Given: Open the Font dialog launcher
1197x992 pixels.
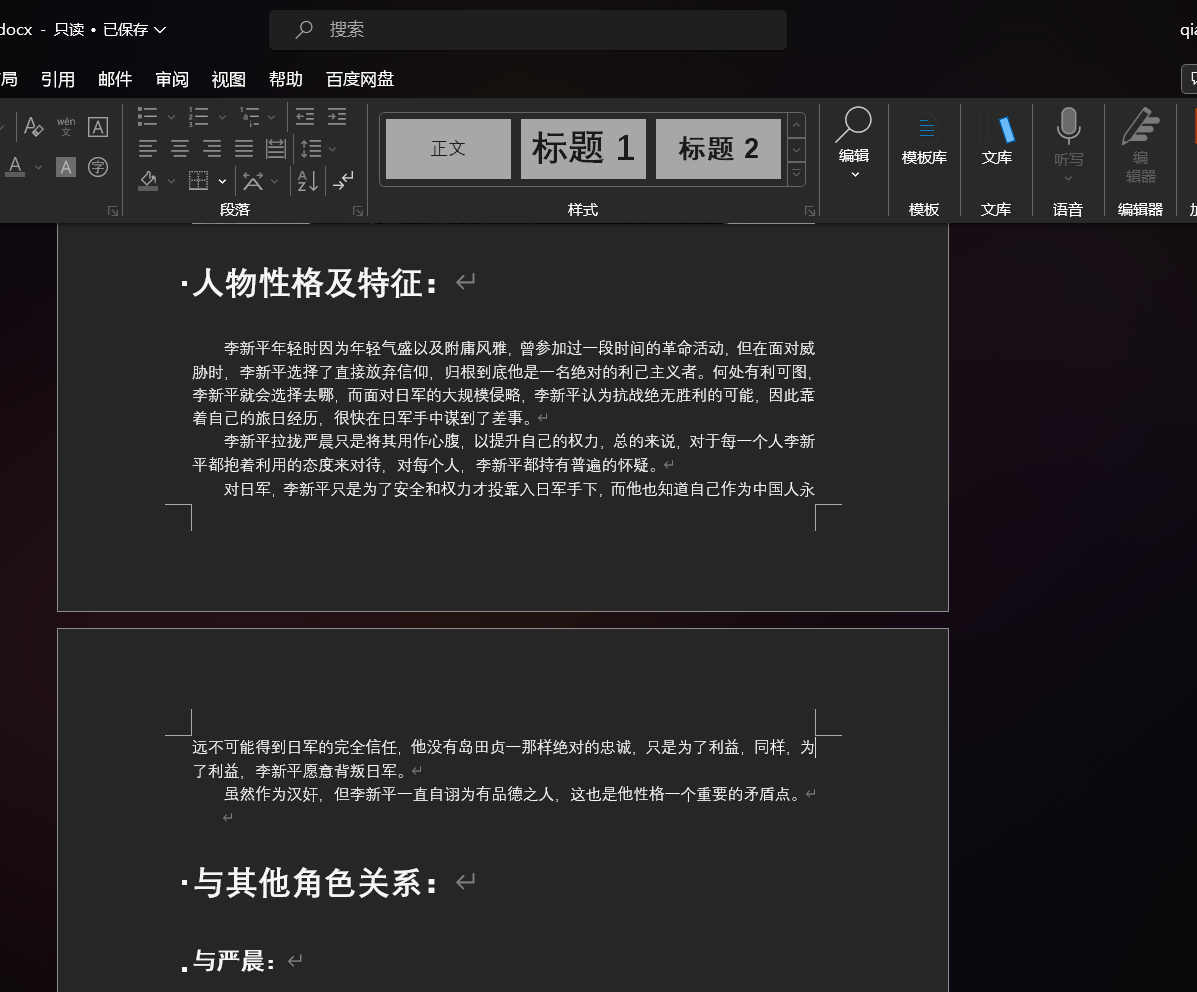Looking at the screenshot, I should tap(113, 211).
